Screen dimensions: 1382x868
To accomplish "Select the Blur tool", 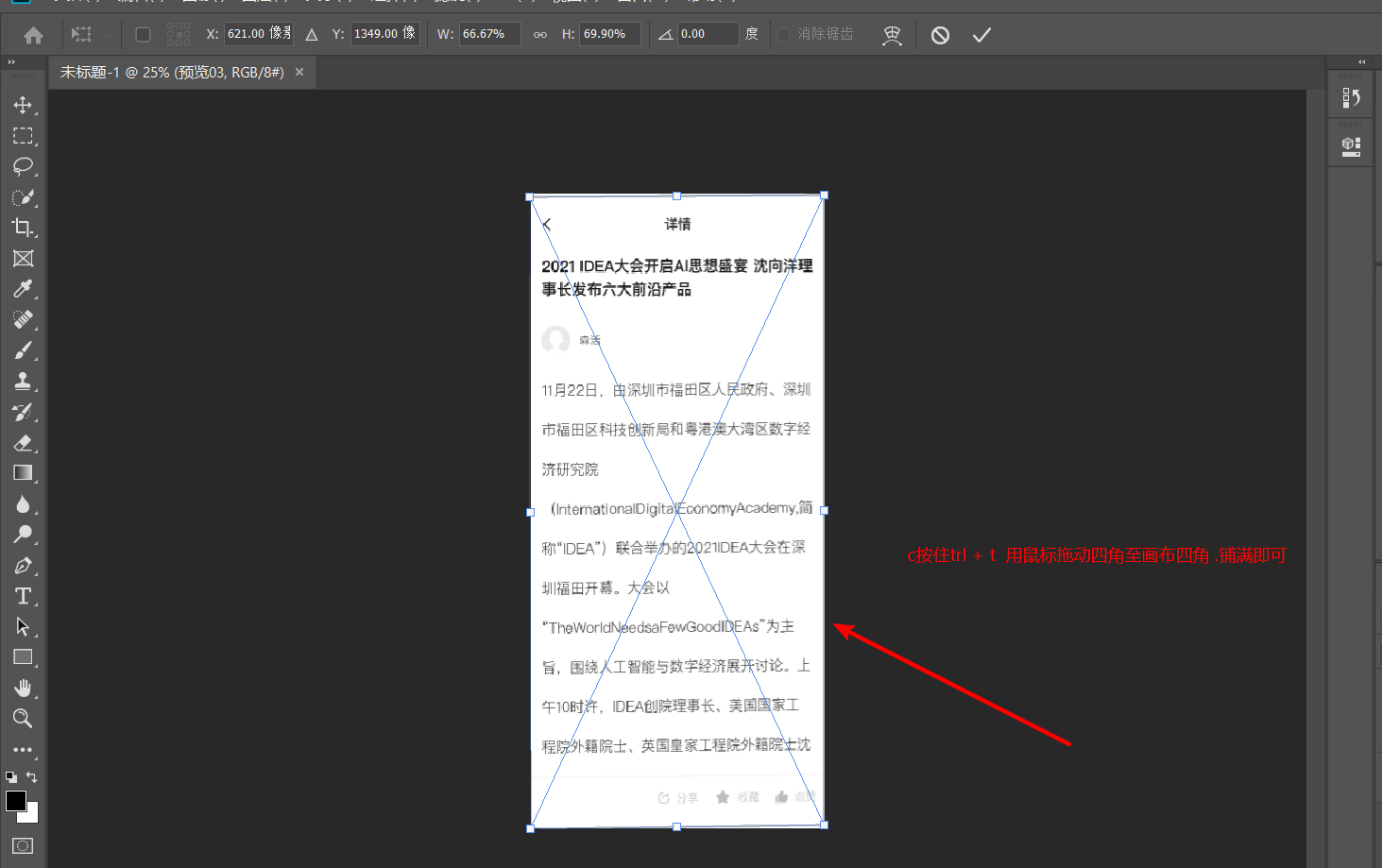I will [23, 504].
